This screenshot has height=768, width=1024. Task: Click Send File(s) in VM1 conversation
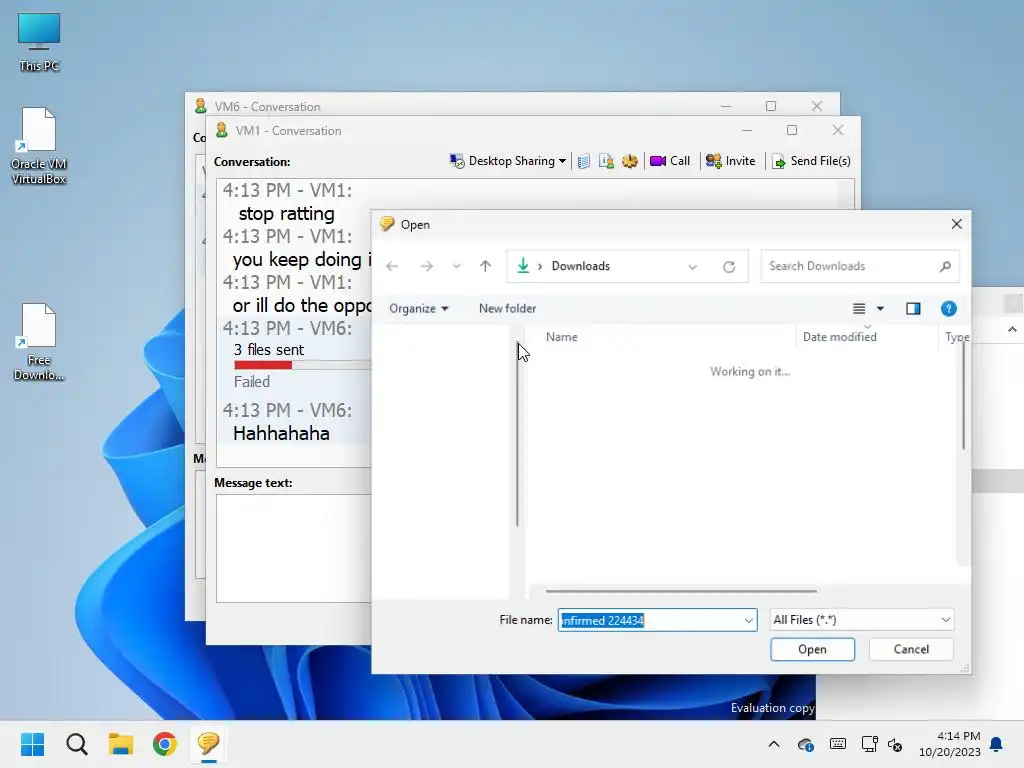(x=811, y=161)
